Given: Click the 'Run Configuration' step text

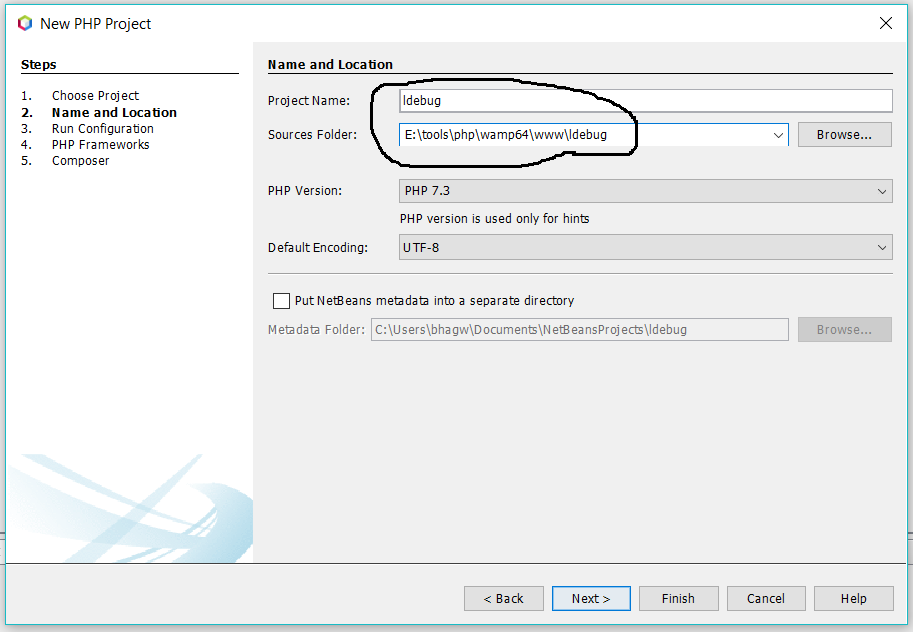Looking at the screenshot, I should tap(102, 129).
